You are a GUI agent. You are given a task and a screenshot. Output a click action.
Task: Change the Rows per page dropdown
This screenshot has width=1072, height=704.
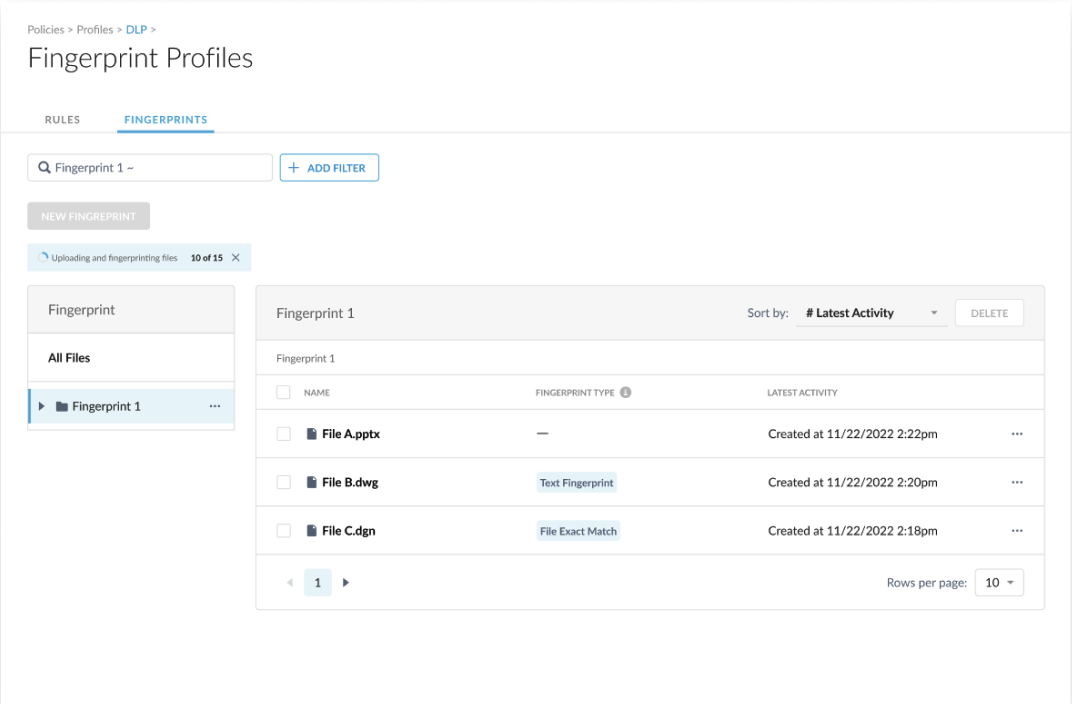999,582
